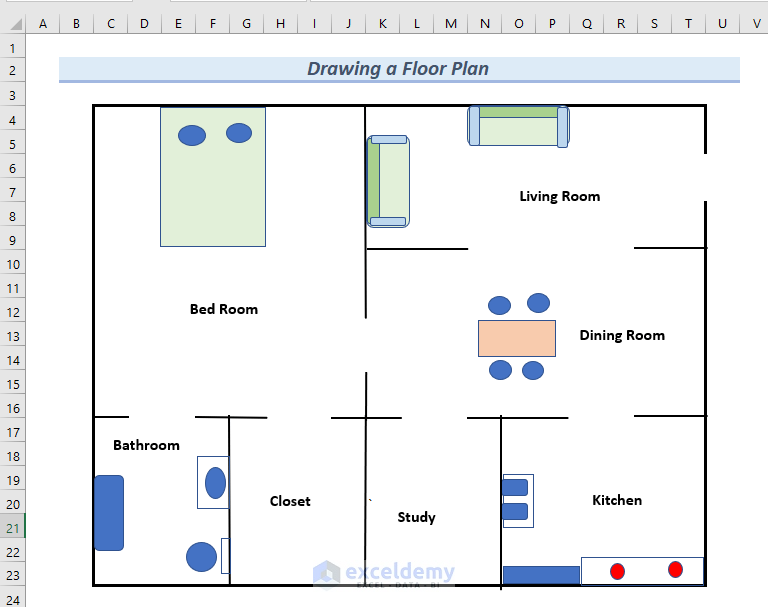
Task: Click the Select All corner triangle
Action: tap(13, 24)
